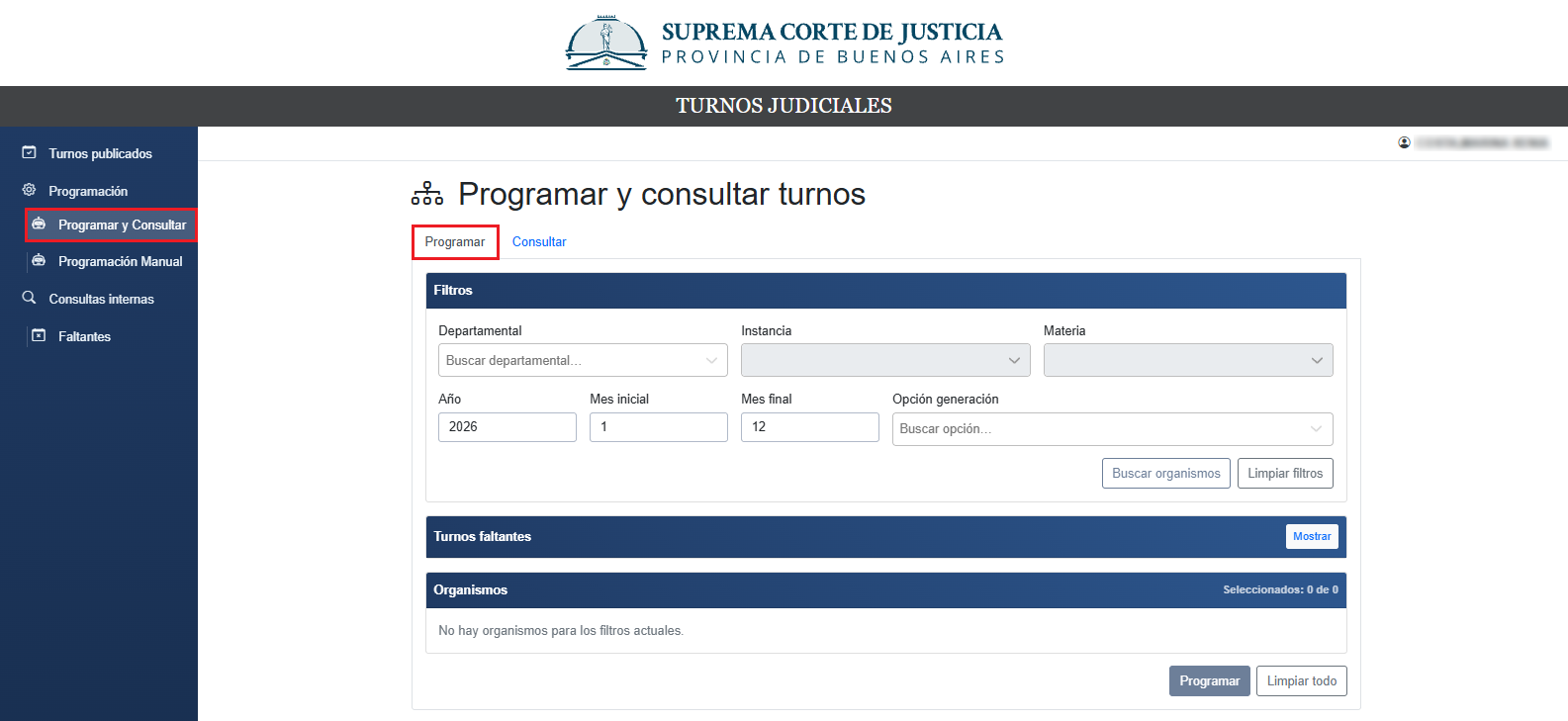Open the Departamental dropdown
Viewport: 1568px width, 721px height.
[x=583, y=360]
